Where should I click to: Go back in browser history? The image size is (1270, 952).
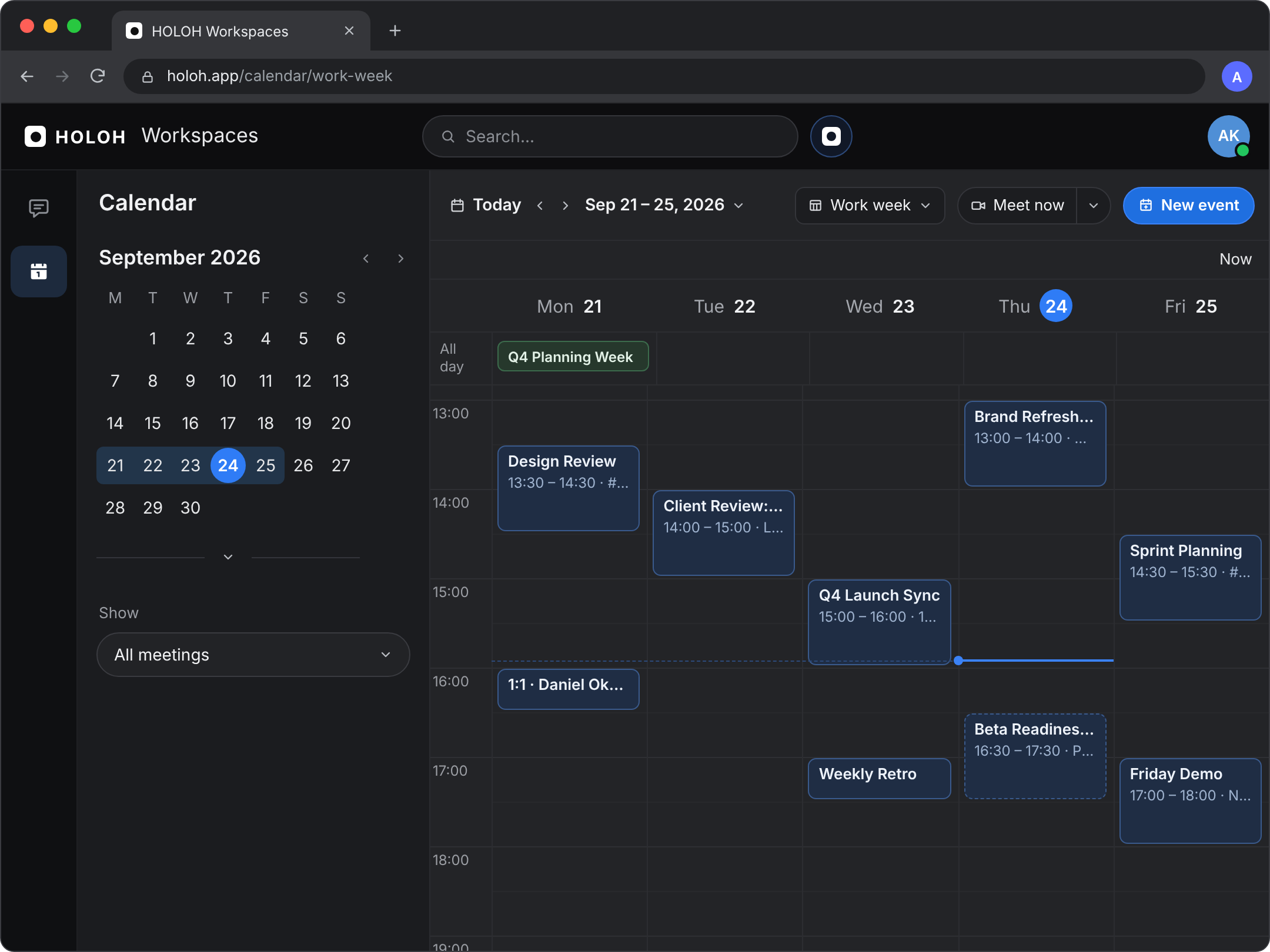[27, 76]
